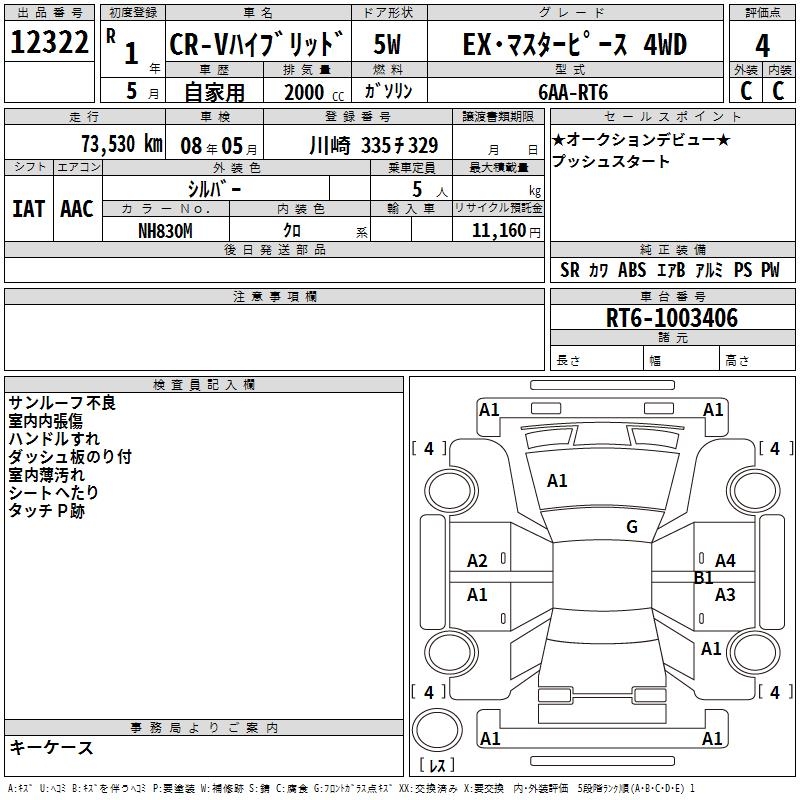The height and width of the screenshot is (800, 800).
Task: Click the "PS" equipment code
Action: (743, 270)
